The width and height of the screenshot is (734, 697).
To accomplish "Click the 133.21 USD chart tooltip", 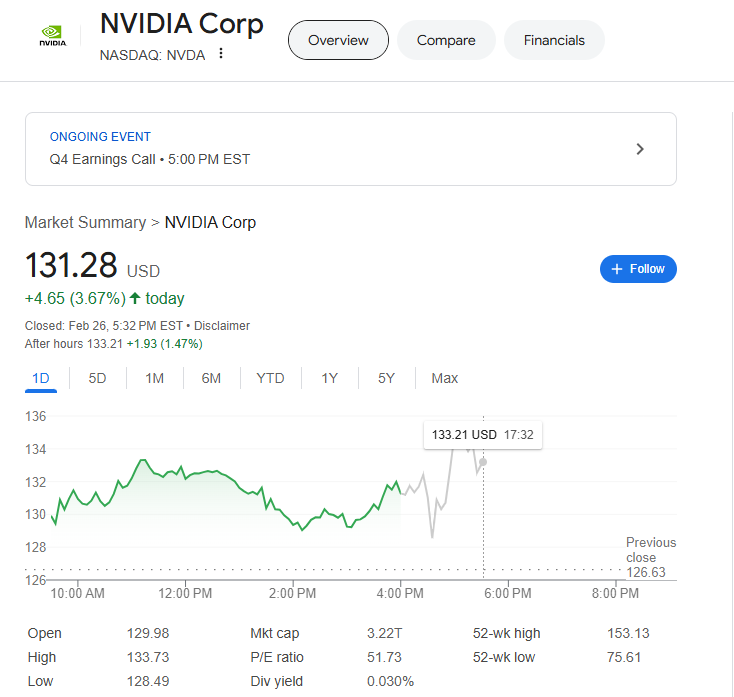I will (x=482, y=435).
